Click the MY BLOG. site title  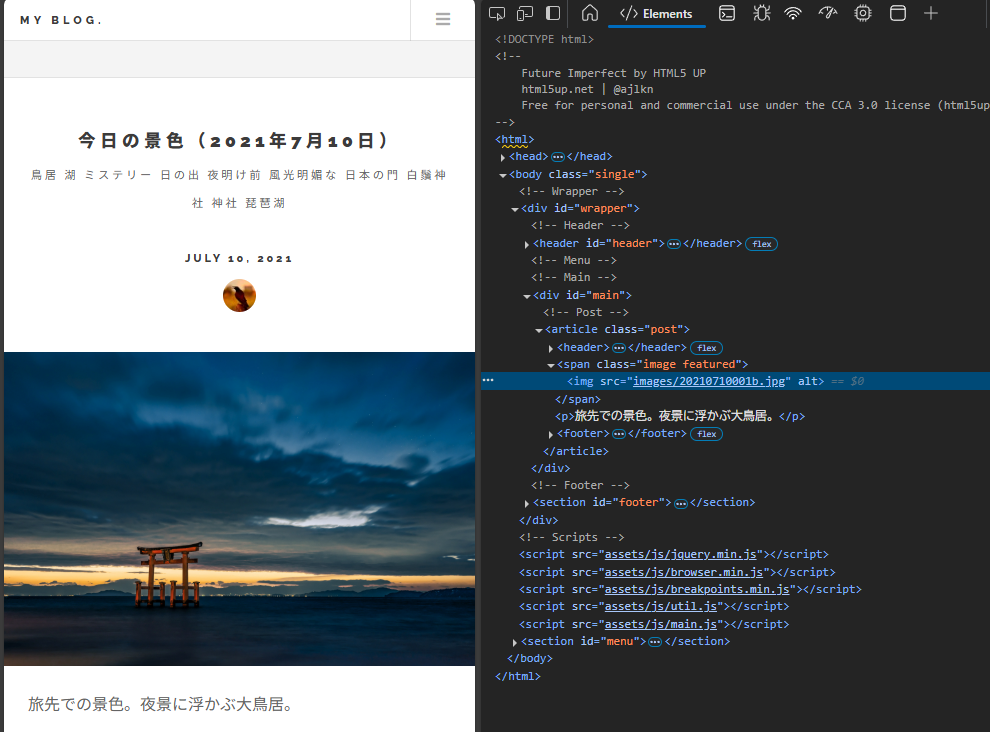coord(61,20)
